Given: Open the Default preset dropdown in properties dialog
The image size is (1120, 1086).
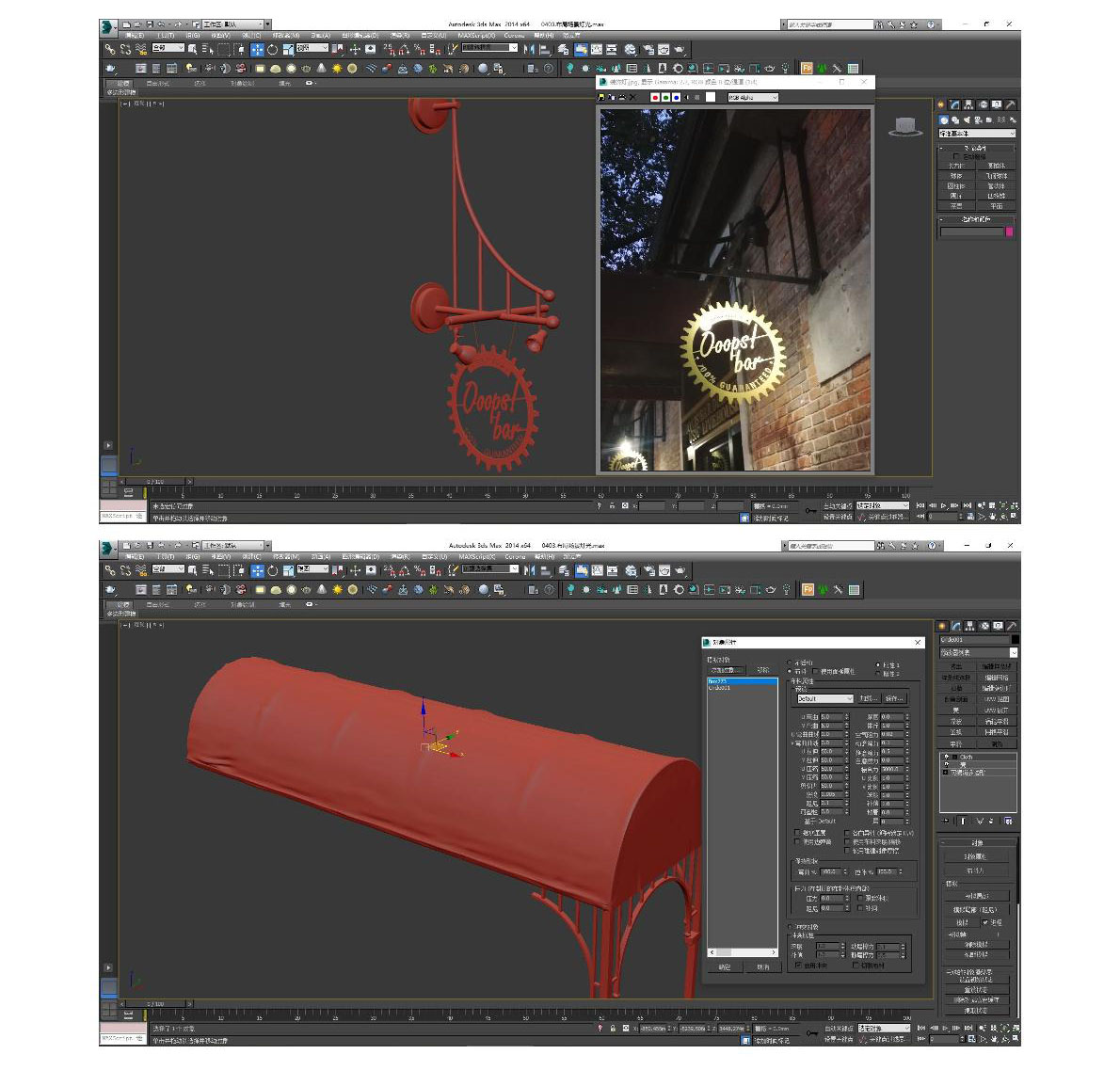Looking at the screenshot, I should tap(824, 698).
